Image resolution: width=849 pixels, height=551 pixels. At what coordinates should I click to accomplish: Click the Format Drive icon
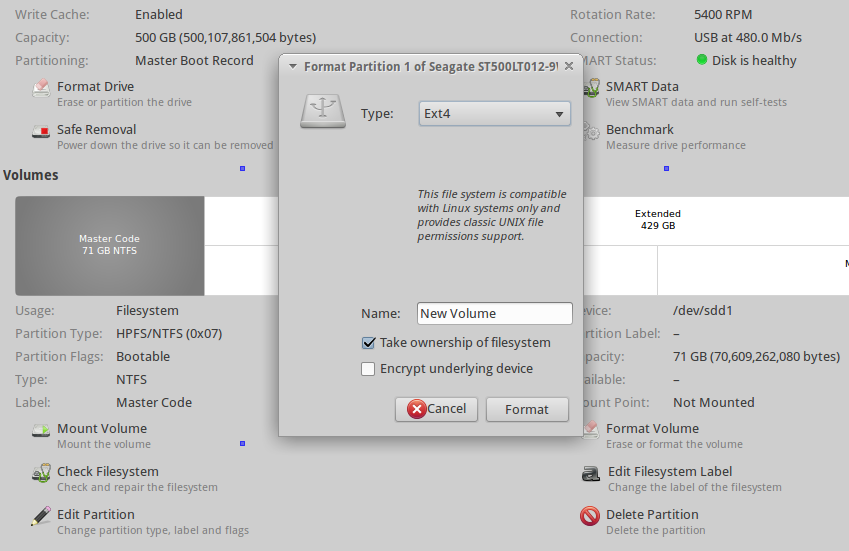click(x=41, y=89)
